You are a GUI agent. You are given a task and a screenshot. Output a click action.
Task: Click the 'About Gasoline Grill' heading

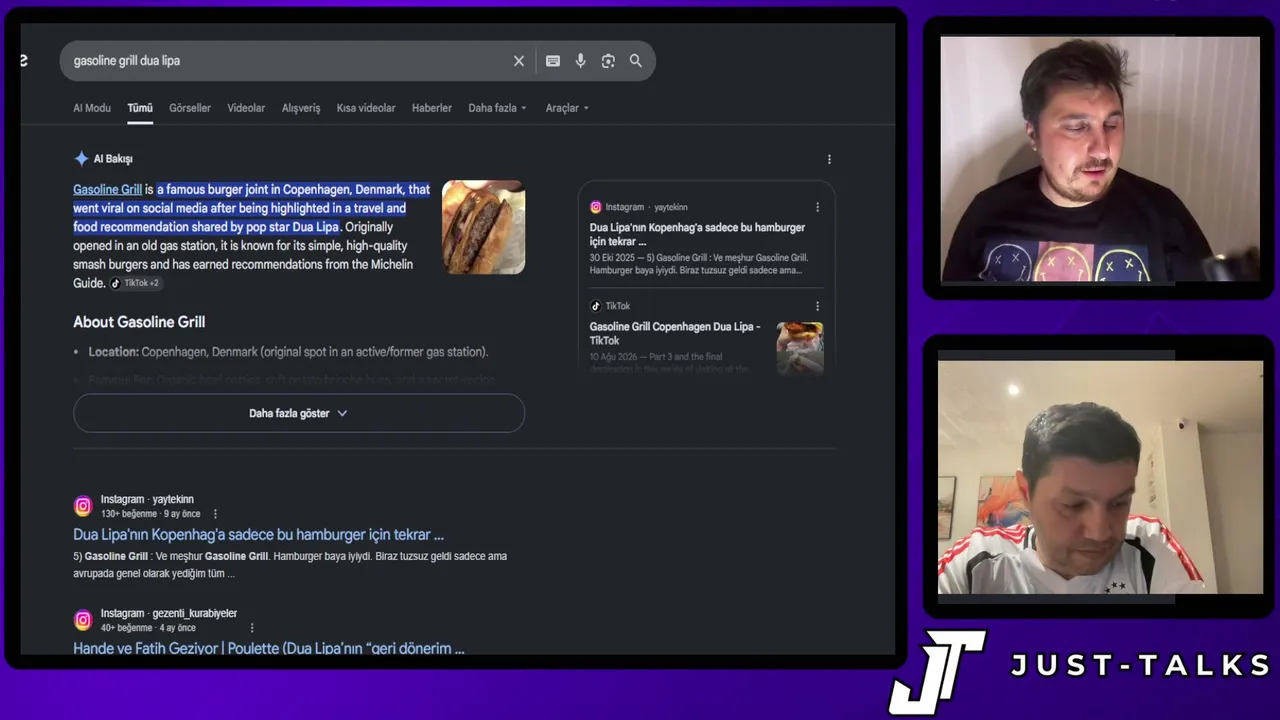pos(139,322)
